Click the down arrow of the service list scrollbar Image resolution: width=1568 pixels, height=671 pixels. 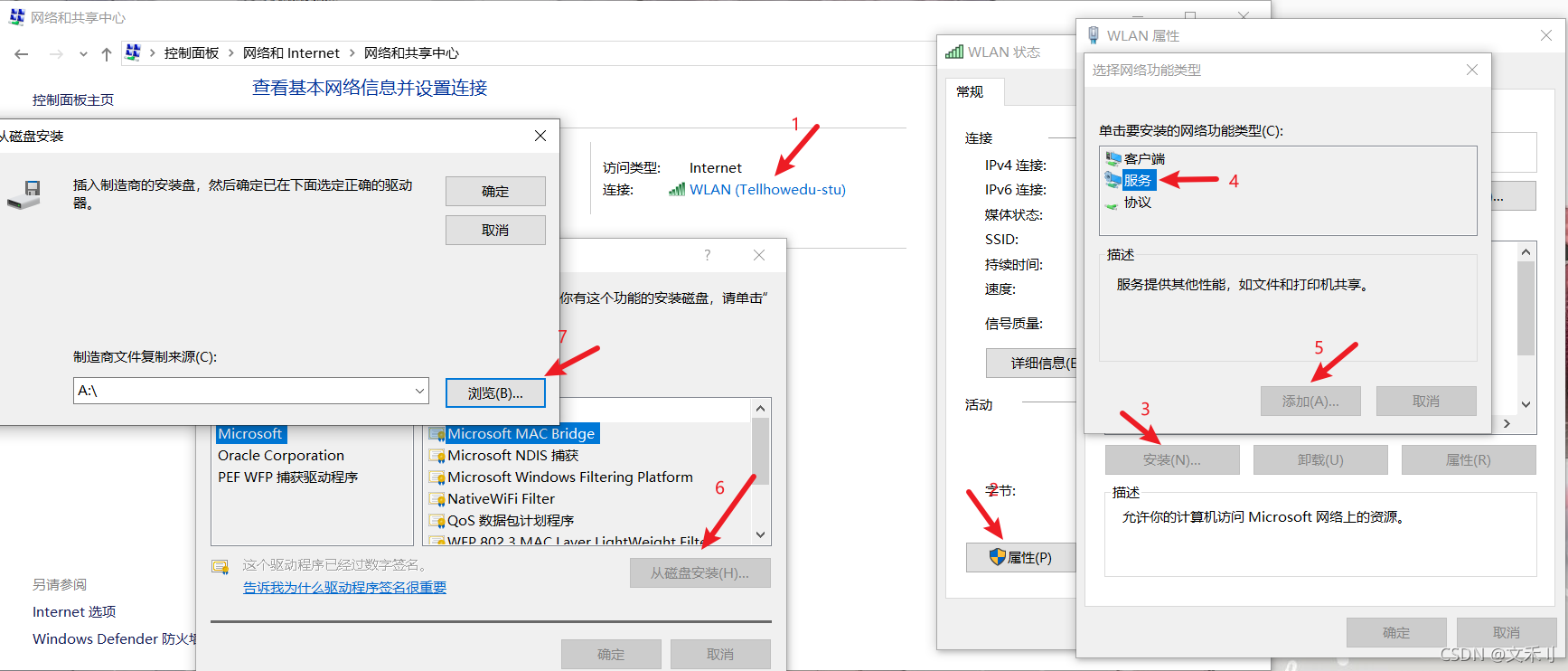[761, 535]
